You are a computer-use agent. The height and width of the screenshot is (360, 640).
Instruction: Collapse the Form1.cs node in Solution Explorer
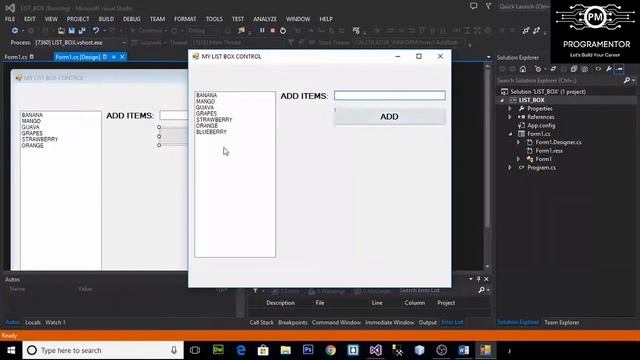(x=510, y=134)
